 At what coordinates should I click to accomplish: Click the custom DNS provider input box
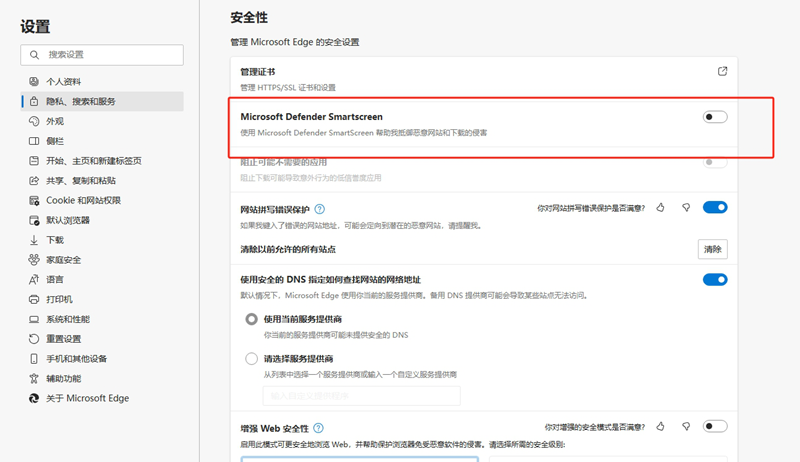362,396
